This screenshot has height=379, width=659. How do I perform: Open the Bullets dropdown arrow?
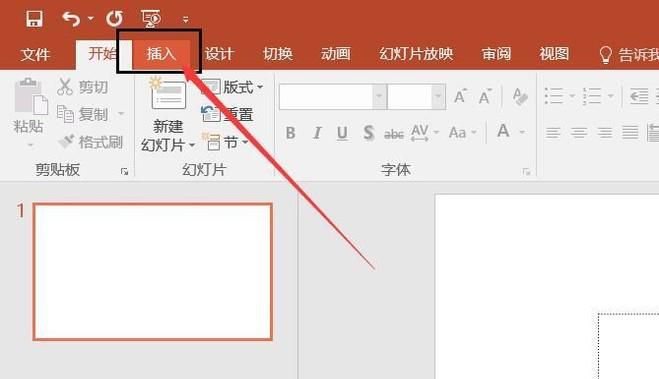tap(572, 96)
